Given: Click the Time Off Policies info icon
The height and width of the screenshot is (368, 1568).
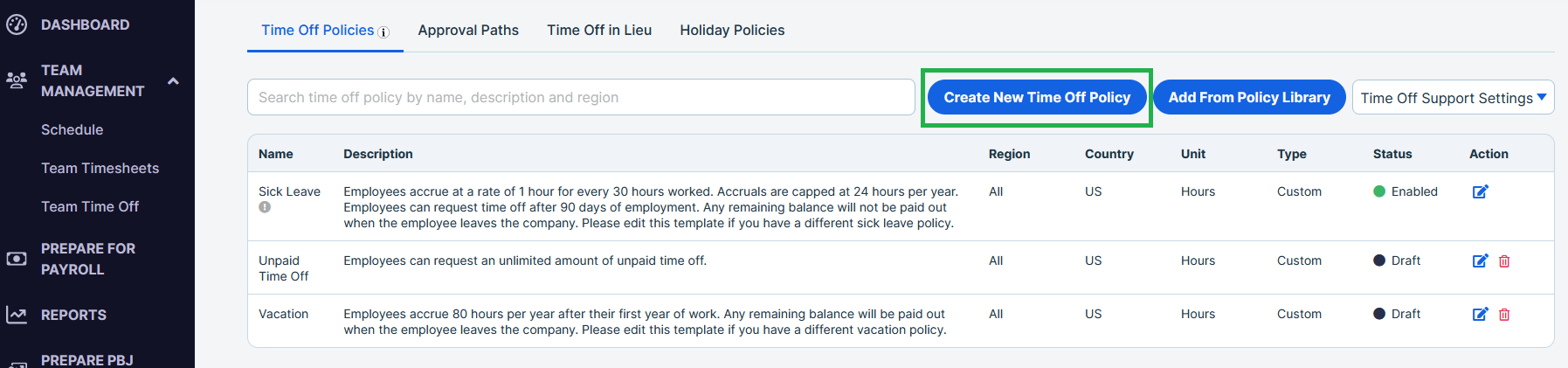Looking at the screenshot, I should (x=383, y=31).
